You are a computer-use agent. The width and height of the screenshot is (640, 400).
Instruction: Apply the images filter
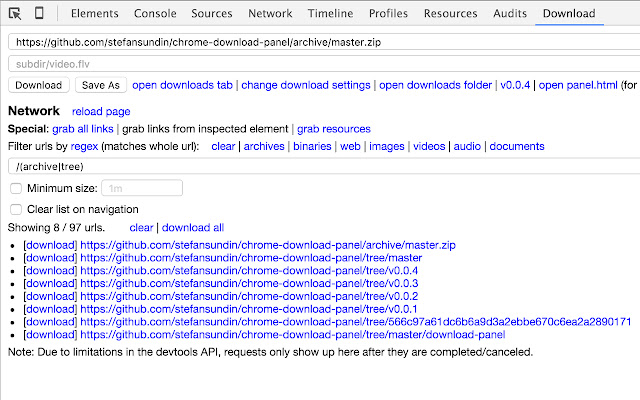387,146
